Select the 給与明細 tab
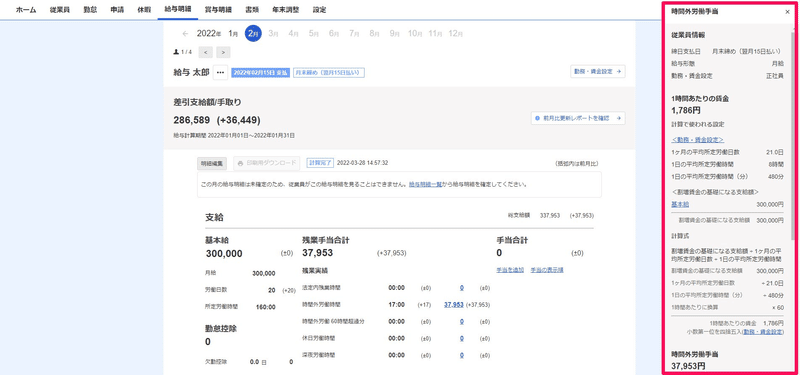This screenshot has height=375, width=800. (x=178, y=10)
